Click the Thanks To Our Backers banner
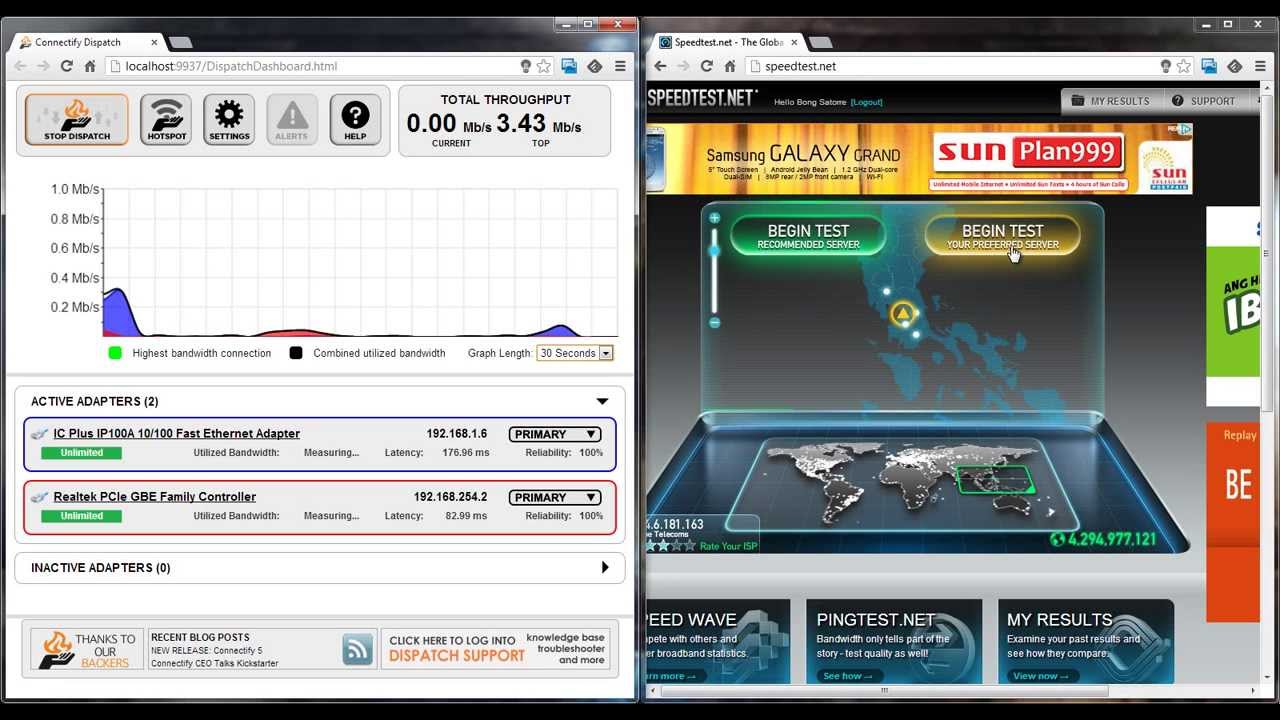This screenshot has width=1280, height=720. (87, 649)
